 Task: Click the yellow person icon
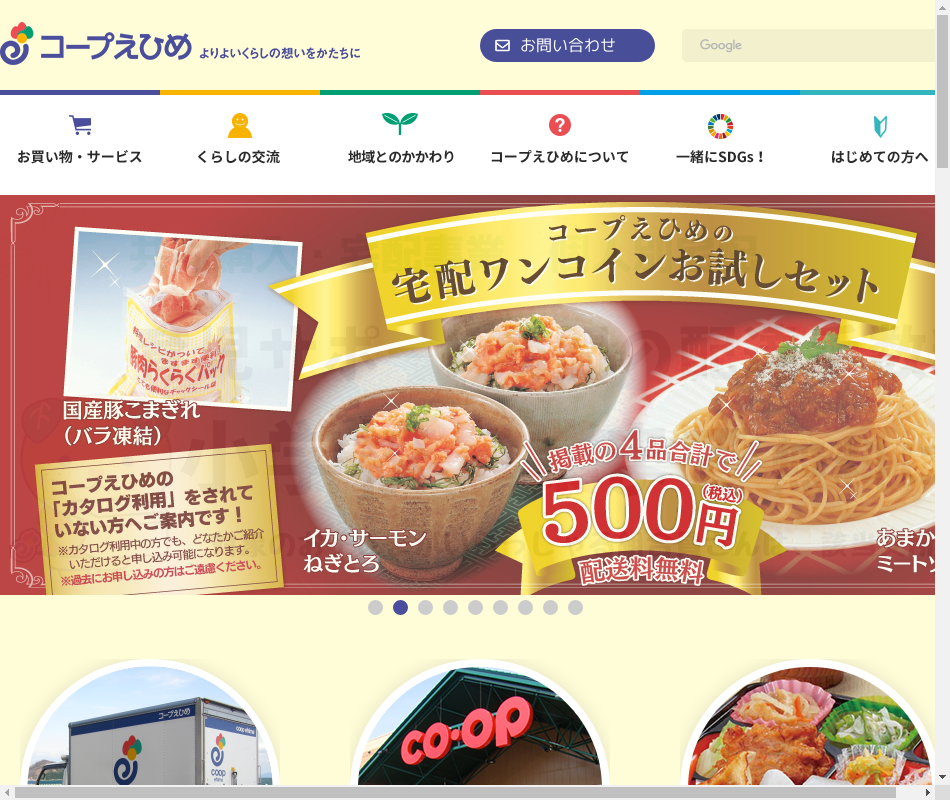240,125
